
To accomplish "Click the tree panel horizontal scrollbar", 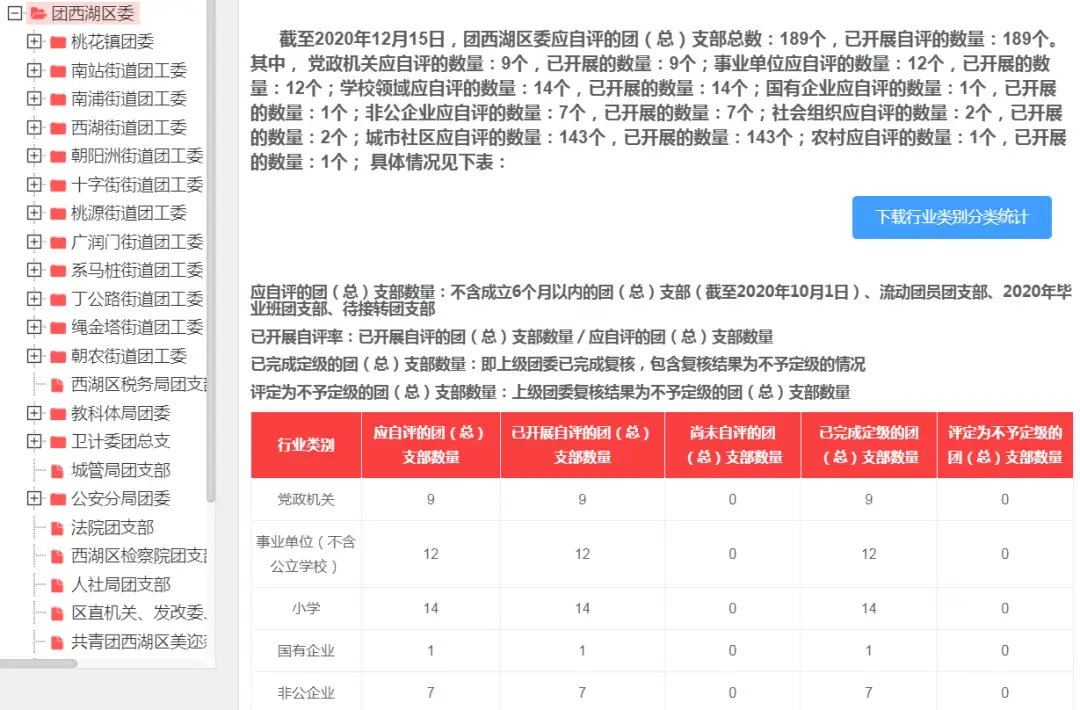I will (38, 663).
